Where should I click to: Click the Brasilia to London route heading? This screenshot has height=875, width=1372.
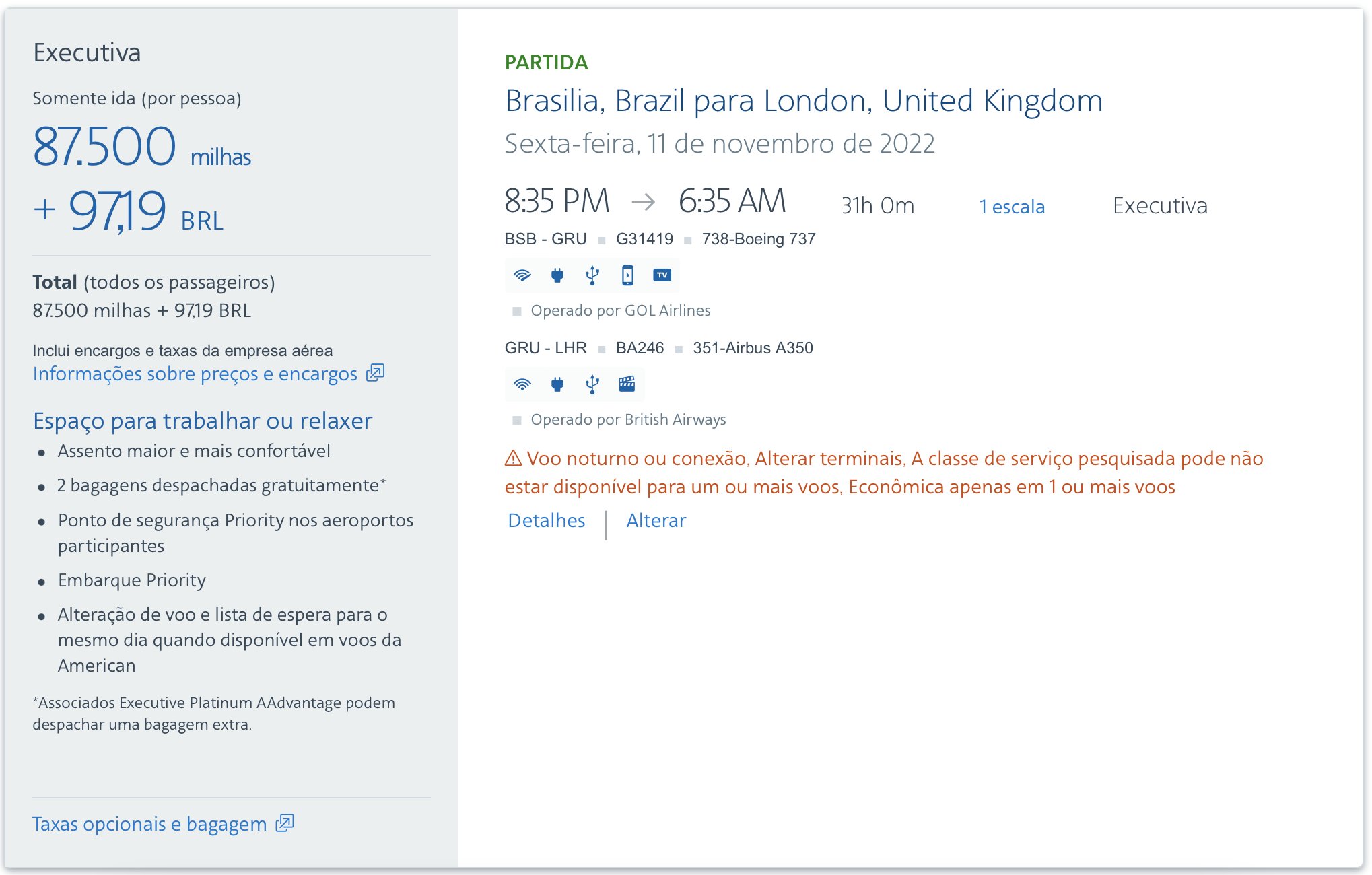pyautogui.click(x=804, y=101)
